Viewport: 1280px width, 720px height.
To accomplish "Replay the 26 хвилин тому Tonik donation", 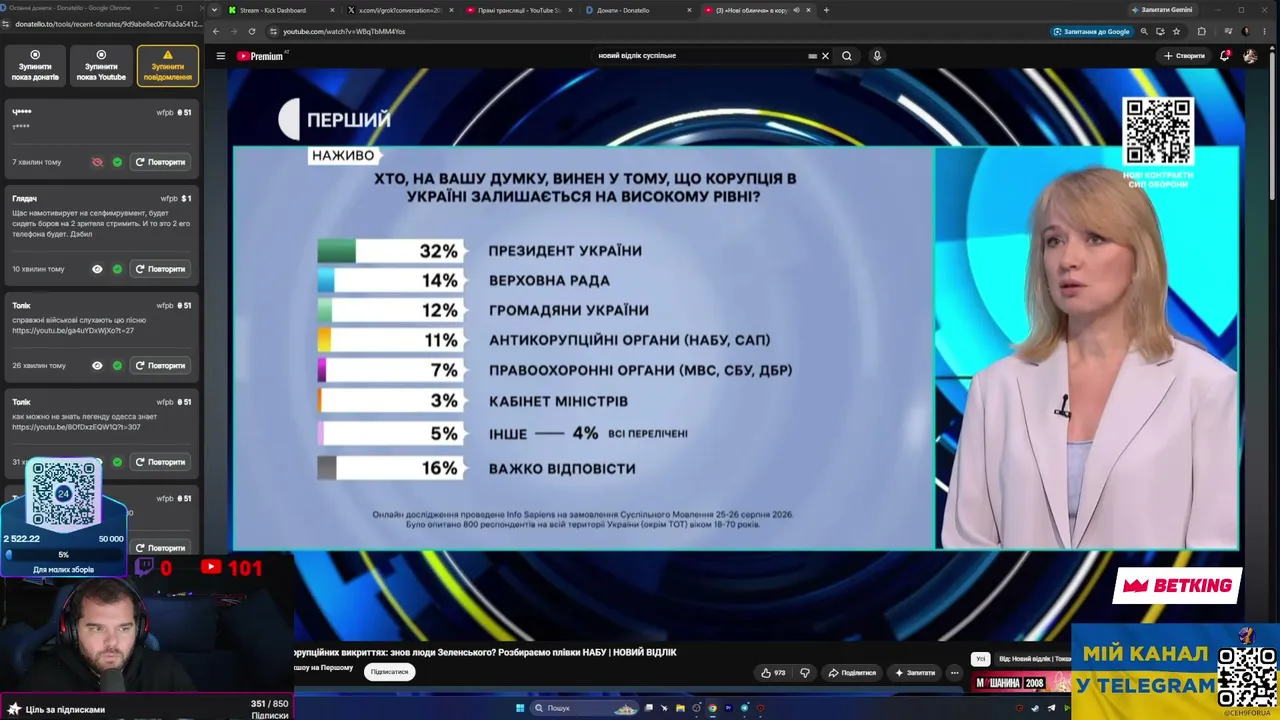I will point(161,366).
